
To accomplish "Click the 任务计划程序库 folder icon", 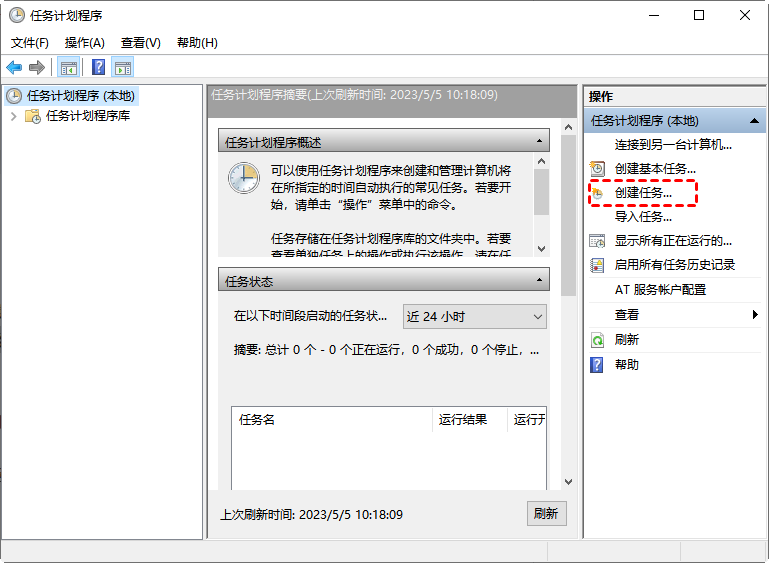I will click(x=33, y=116).
